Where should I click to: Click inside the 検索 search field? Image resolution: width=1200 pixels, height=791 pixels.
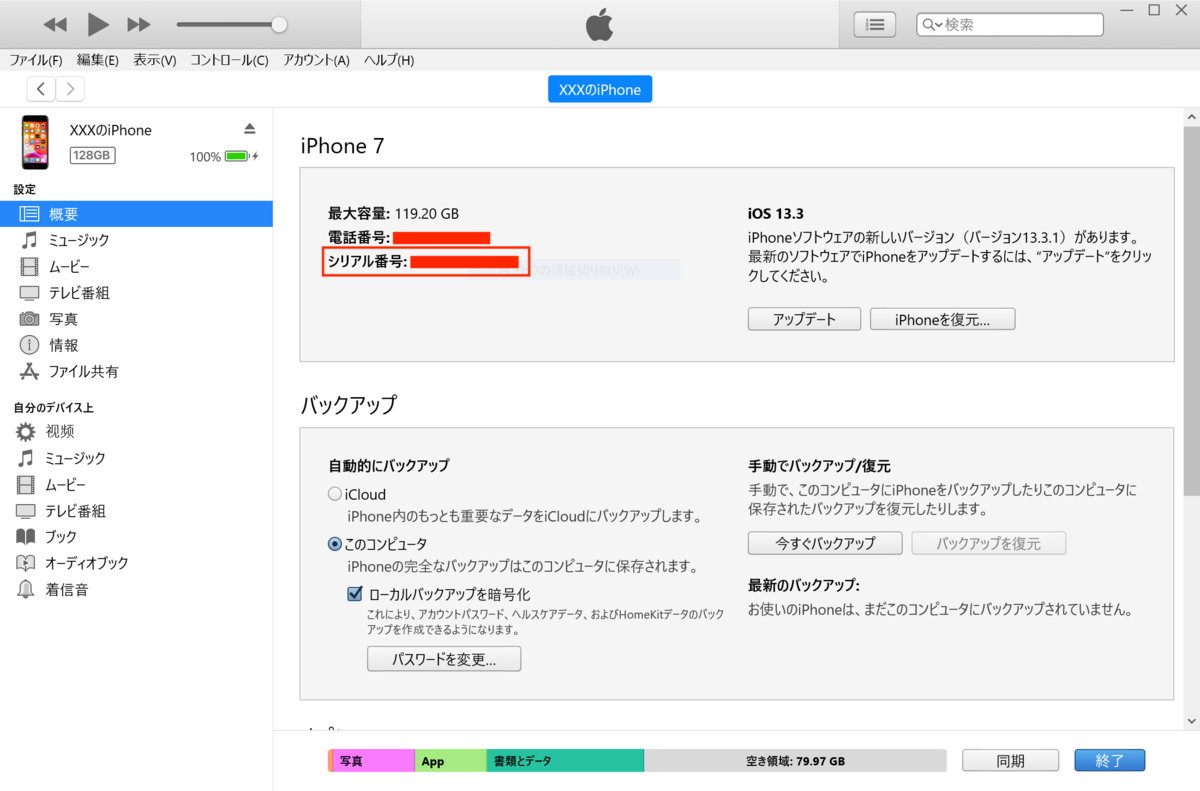(1010, 24)
